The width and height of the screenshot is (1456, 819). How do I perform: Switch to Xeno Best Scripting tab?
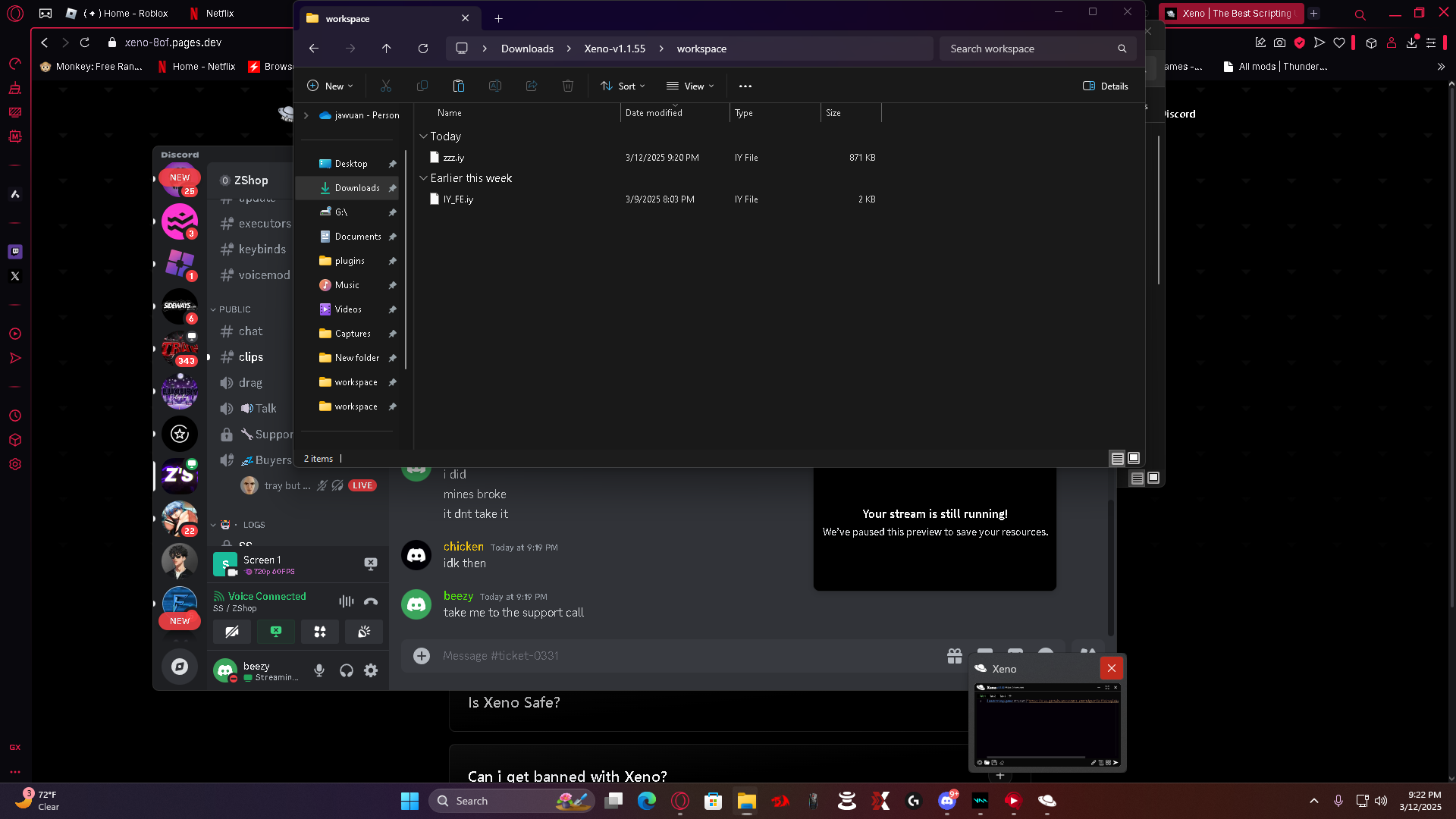(x=1232, y=13)
